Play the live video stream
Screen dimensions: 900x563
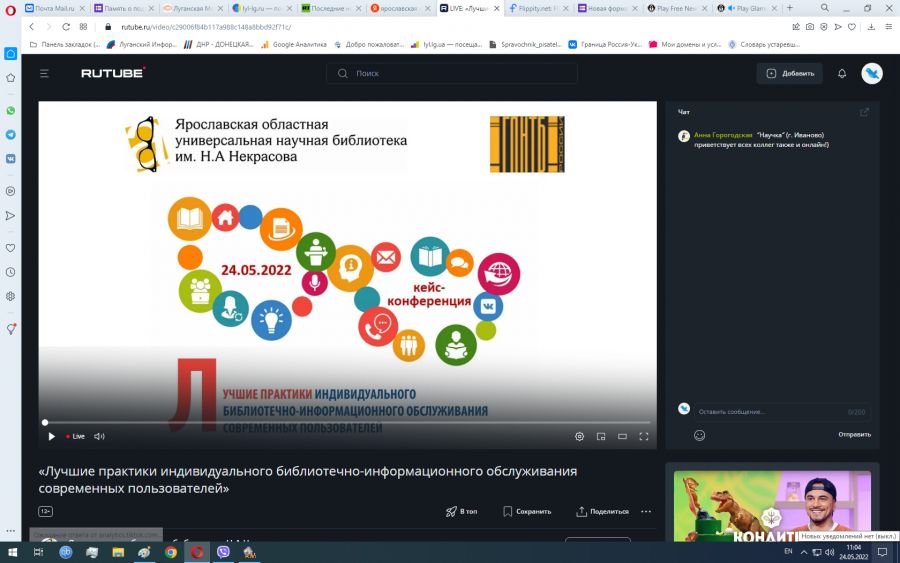(52, 436)
